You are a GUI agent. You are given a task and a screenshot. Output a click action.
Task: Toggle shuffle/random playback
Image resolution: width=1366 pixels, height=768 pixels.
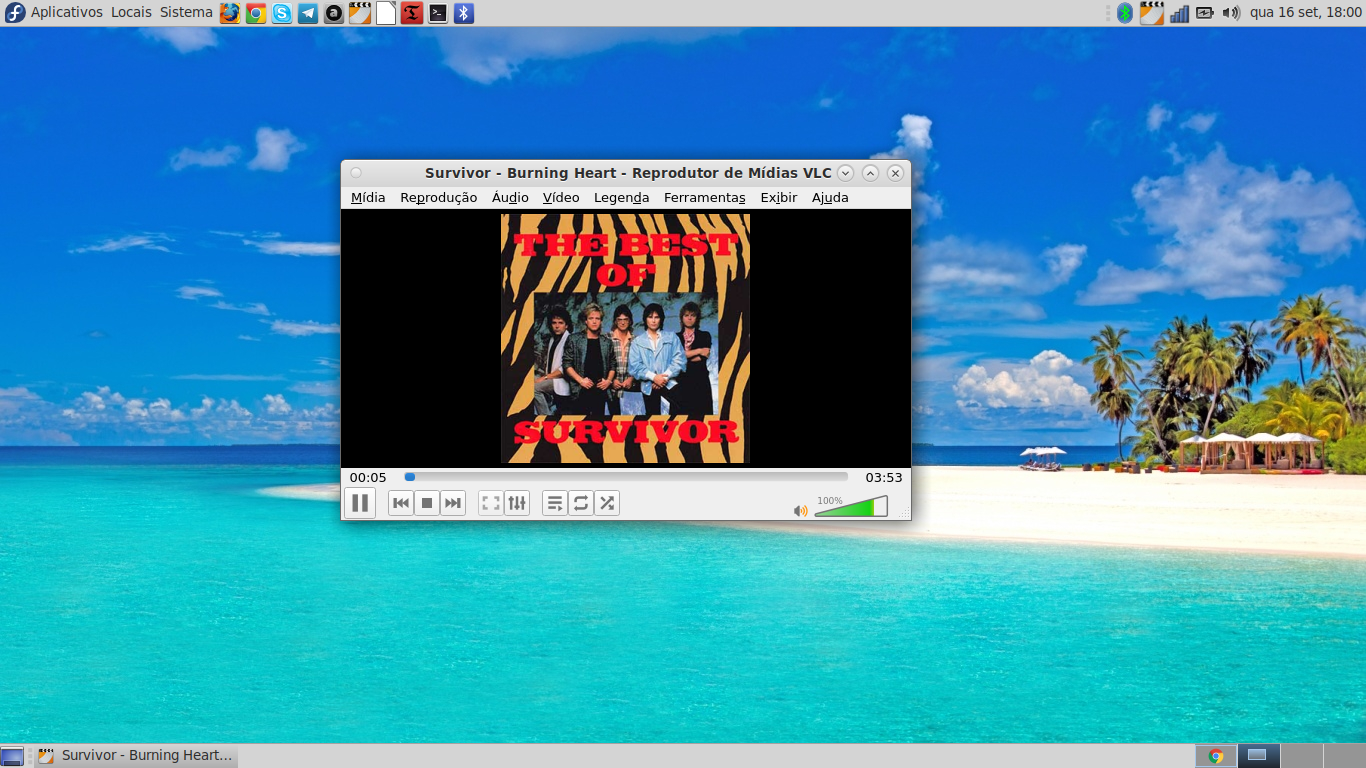[607, 503]
